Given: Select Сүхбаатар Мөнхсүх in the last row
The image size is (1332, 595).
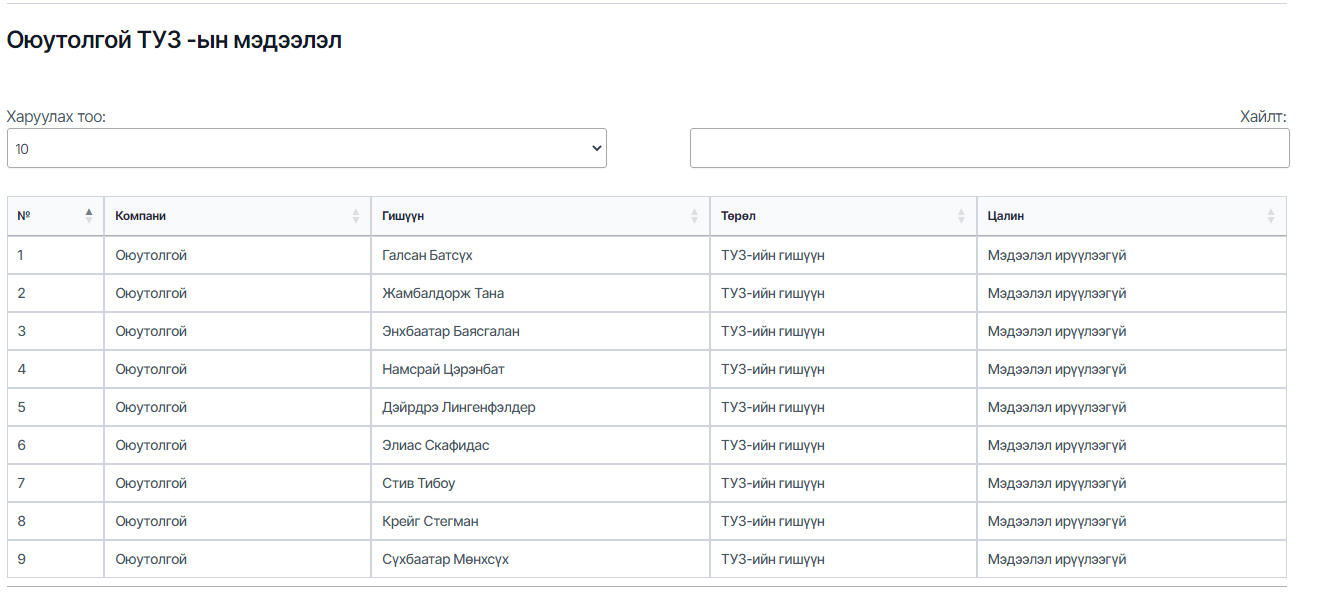Looking at the screenshot, I should click(445, 560).
